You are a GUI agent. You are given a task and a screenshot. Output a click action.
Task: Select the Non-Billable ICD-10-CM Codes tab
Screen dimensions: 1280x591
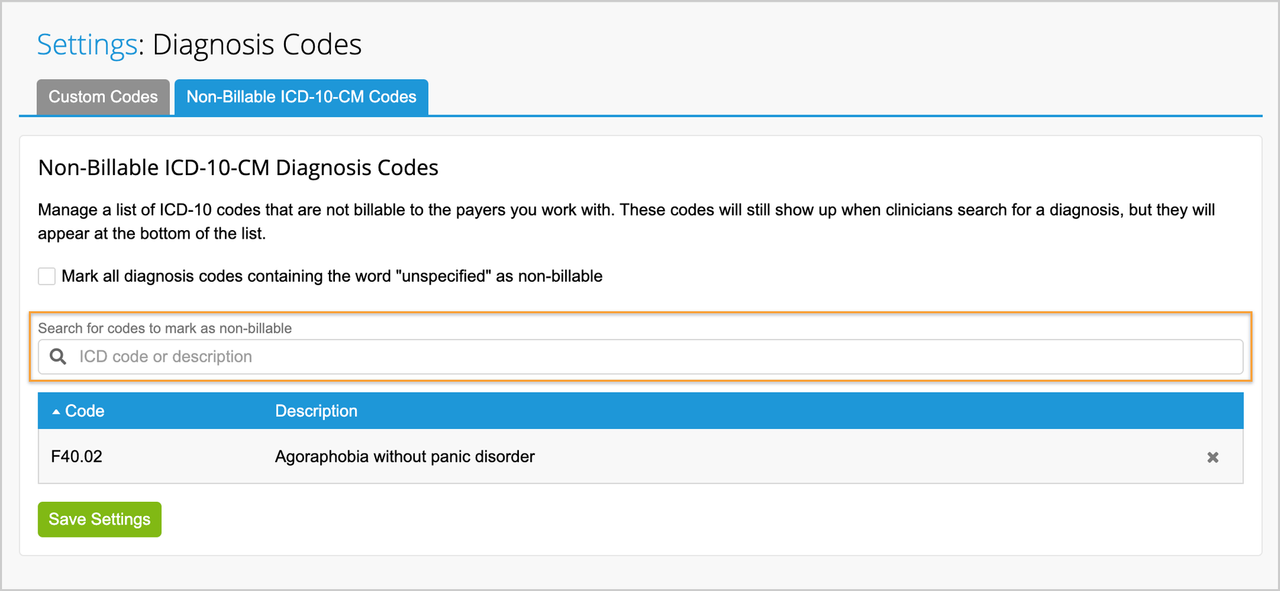pos(301,97)
